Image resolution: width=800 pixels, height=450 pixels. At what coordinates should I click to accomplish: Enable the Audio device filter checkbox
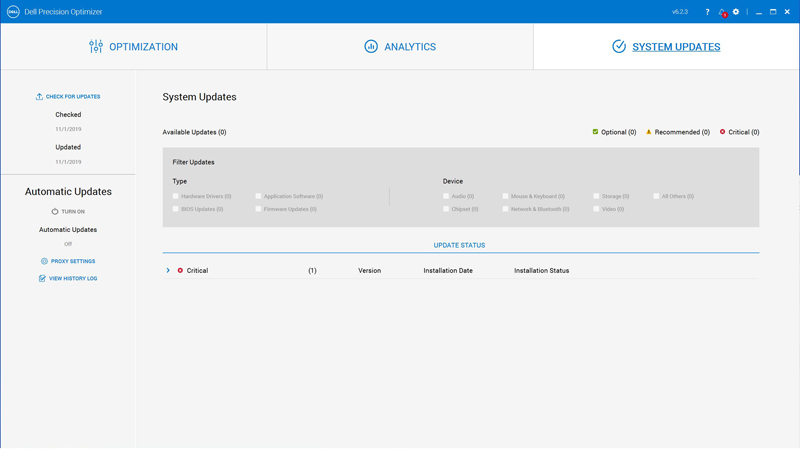(446, 196)
